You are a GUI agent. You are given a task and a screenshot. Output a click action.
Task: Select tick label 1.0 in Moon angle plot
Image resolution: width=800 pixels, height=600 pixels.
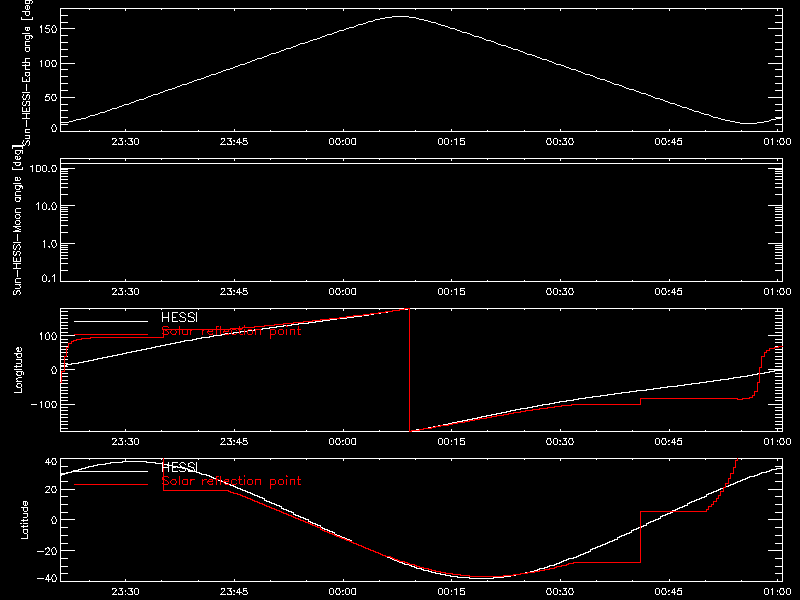pos(49,244)
